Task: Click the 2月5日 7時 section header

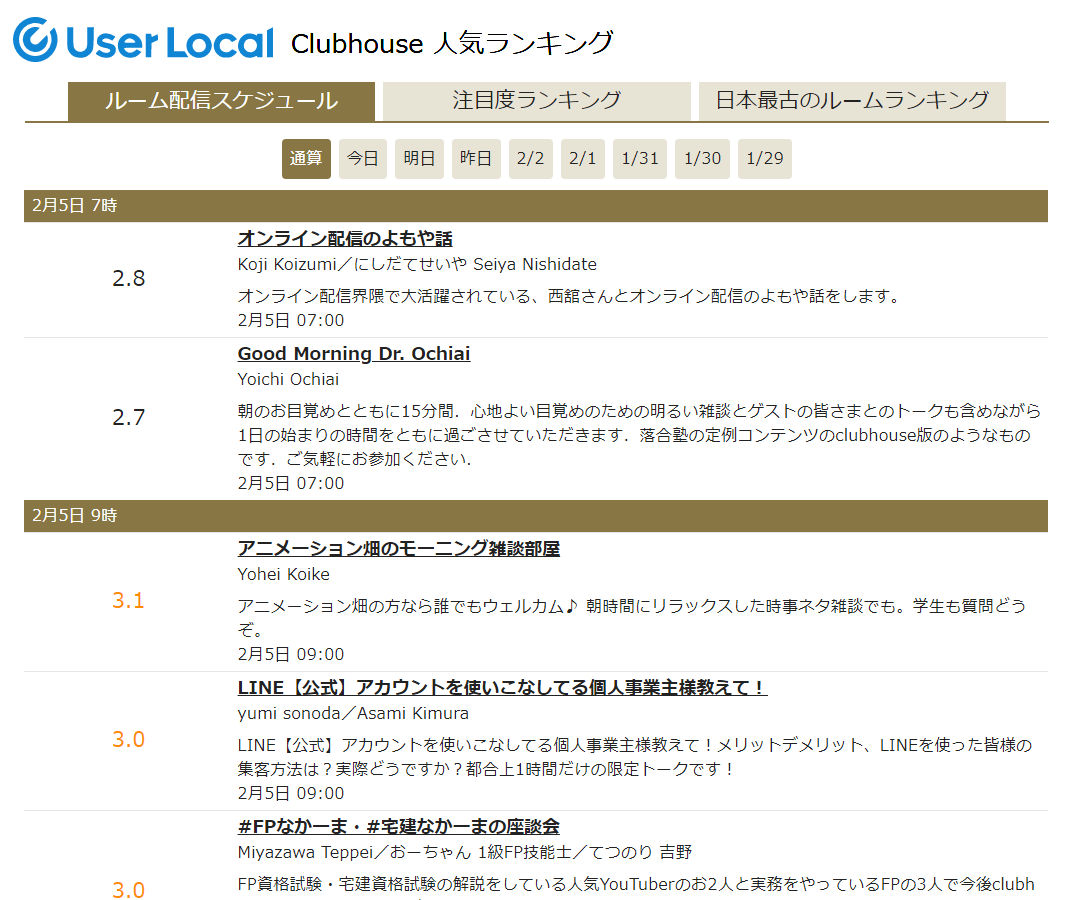Action: tap(536, 206)
